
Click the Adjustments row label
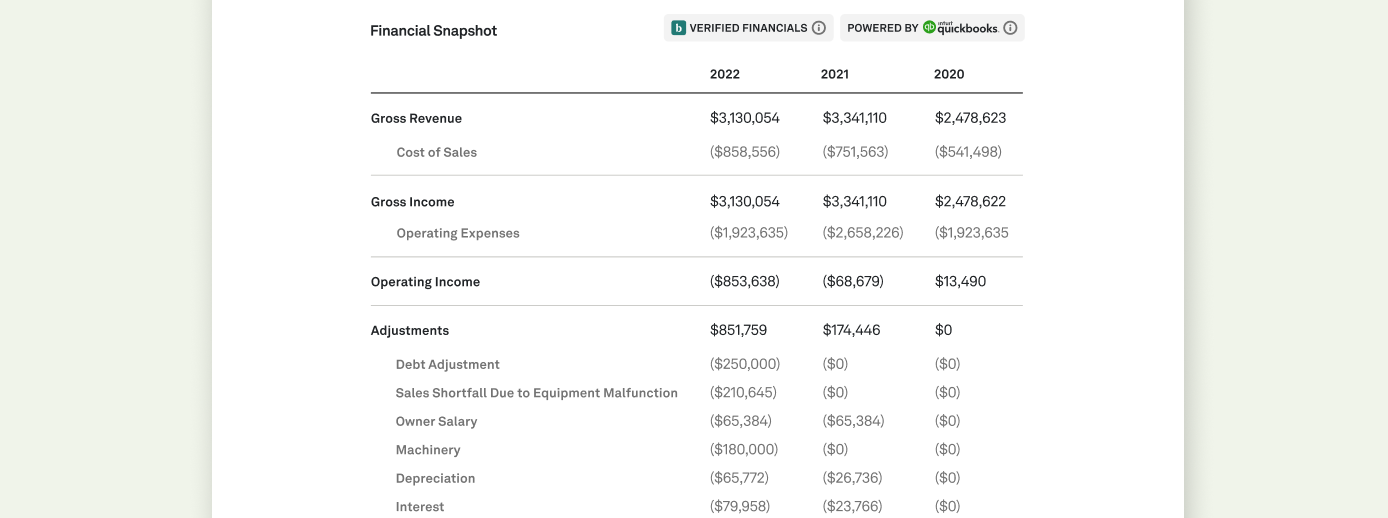pyautogui.click(x=410, y=331)
